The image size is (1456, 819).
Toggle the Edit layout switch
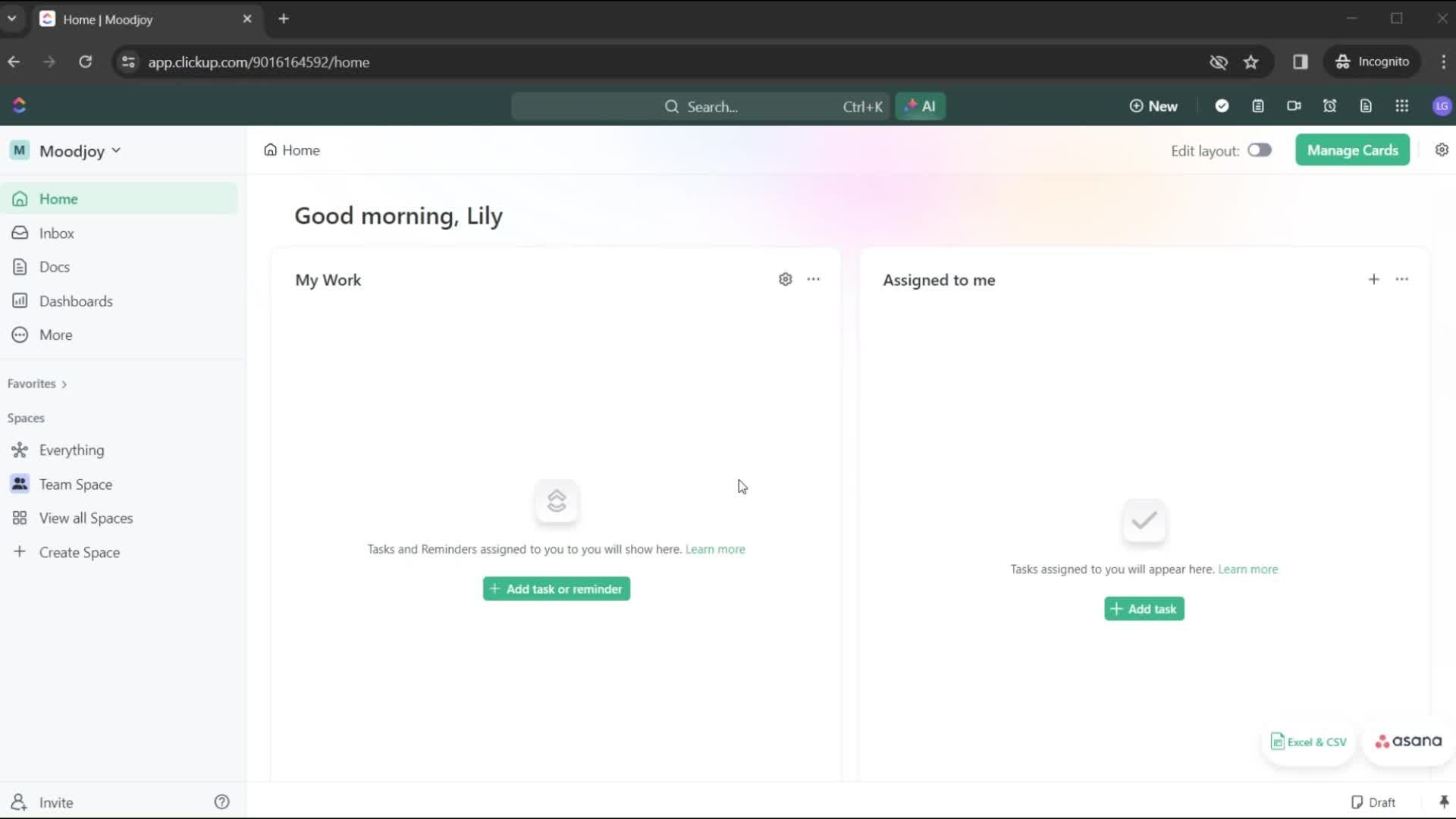[x=1259, y=150]
